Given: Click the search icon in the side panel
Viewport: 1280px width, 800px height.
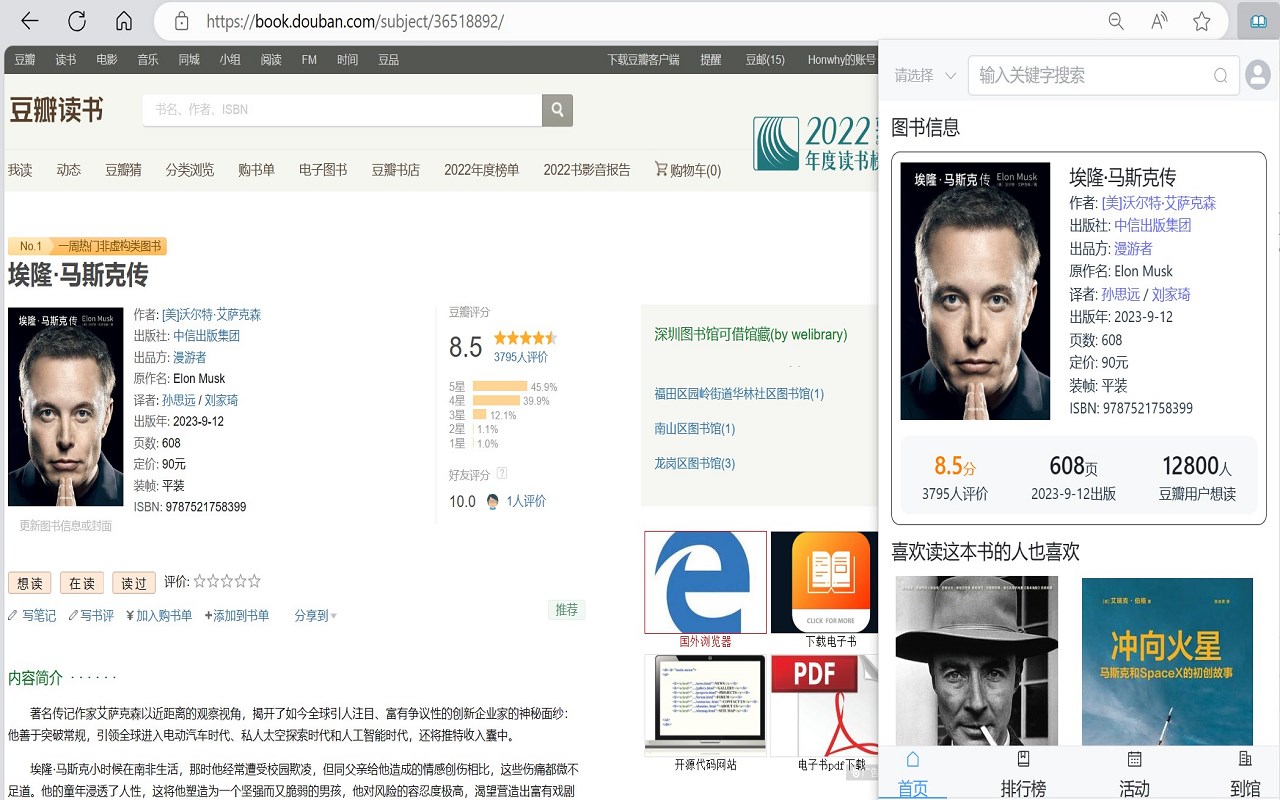Looking at the screenshot, I should (1220, 75).
